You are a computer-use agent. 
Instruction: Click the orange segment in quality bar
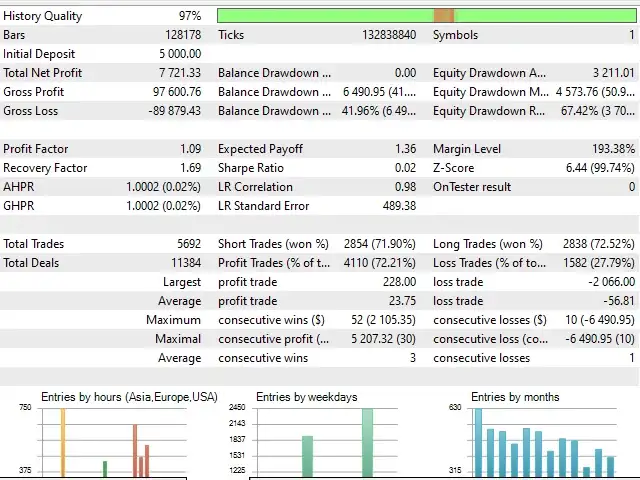444,16
